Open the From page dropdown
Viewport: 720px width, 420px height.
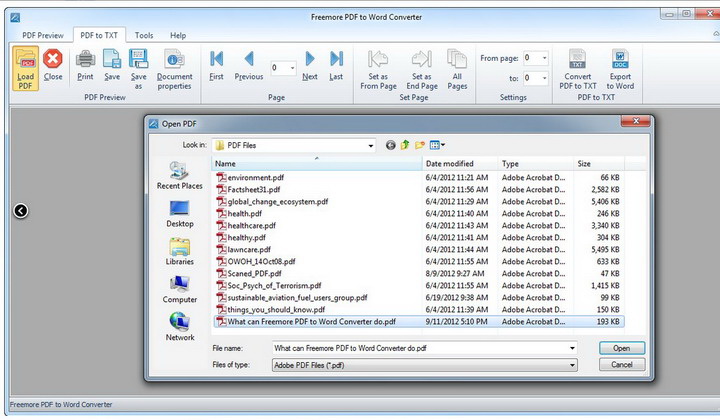[545, 58]
